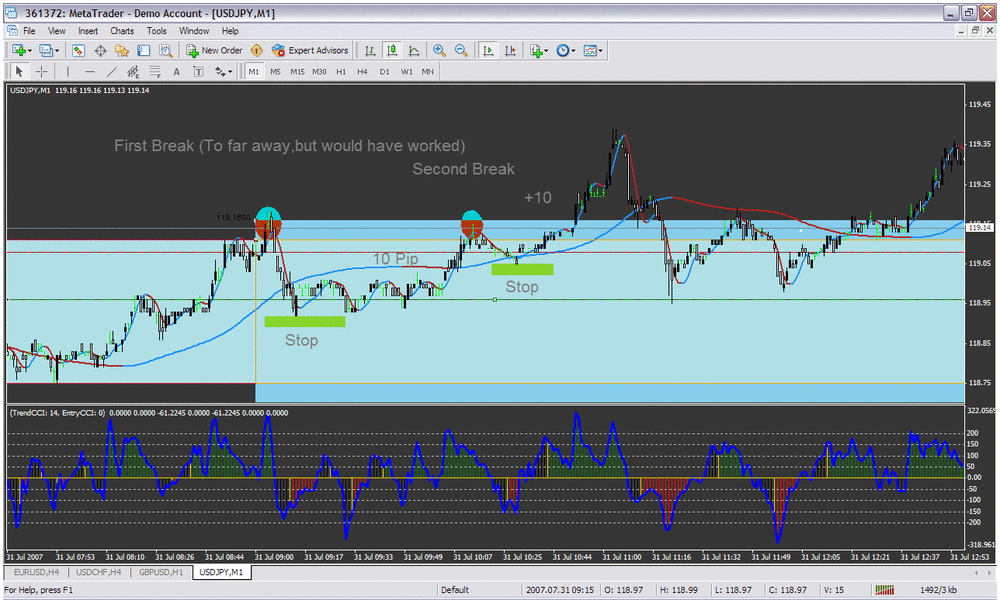Open the Help menu

point(230,31)
